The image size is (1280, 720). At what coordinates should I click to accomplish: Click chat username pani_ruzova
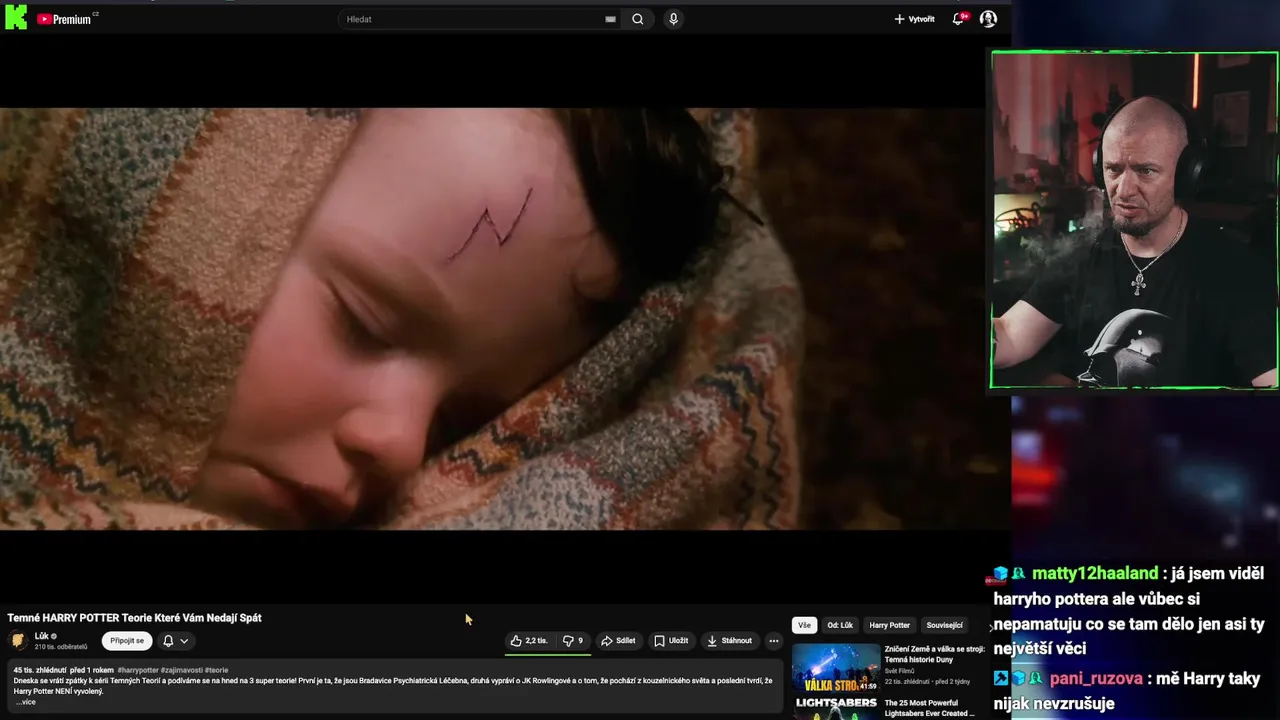coord(1095,678)
